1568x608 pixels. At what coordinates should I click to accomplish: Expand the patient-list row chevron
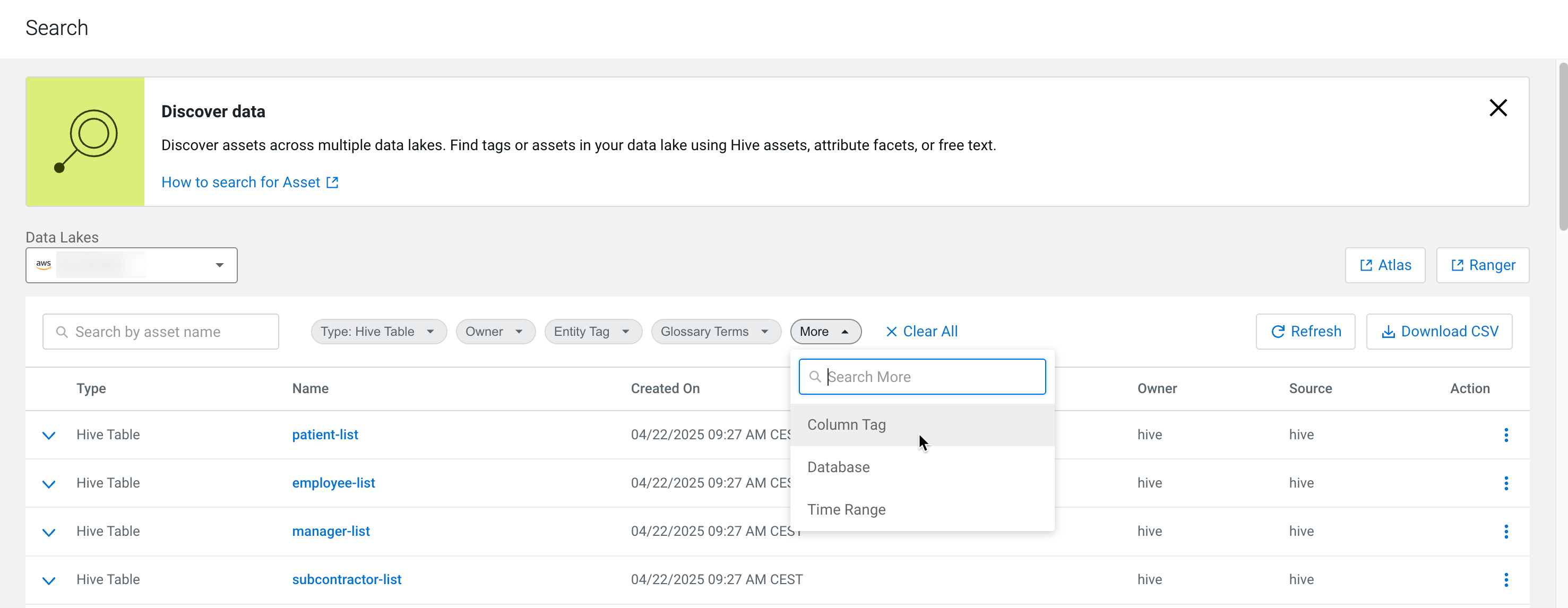click(49, 435)
